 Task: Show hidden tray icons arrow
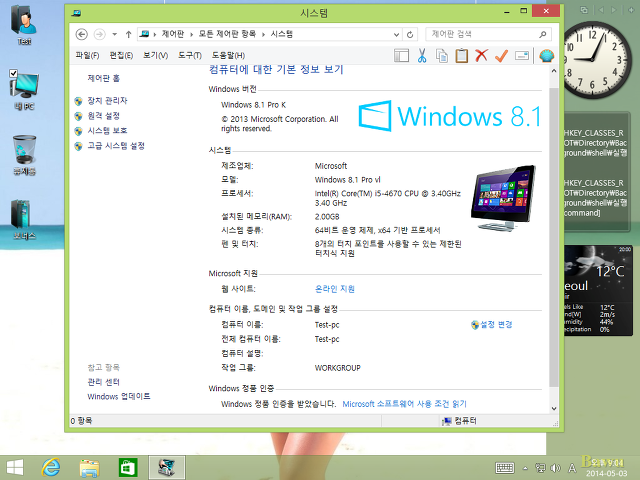[525, 468]
